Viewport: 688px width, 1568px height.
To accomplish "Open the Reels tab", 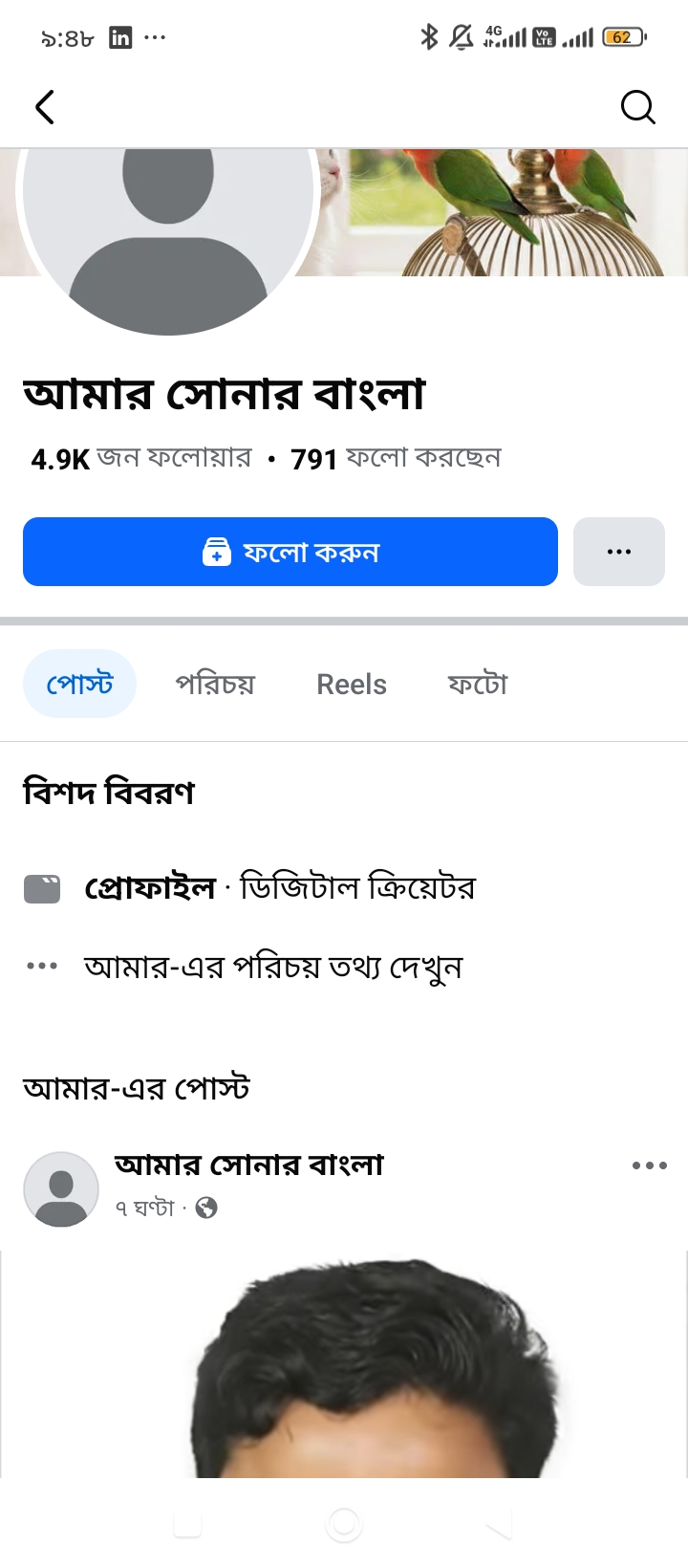I will (x=352, y=685).
